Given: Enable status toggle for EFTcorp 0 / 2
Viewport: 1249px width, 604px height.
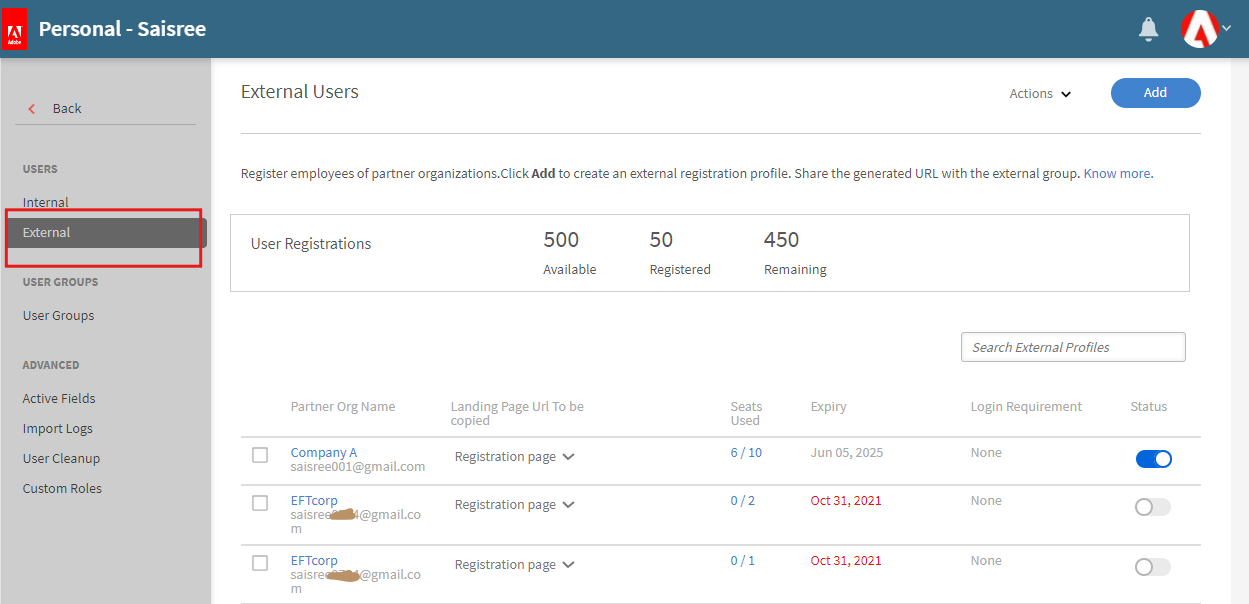Looking at the screenshot, I should (x=1152, y=507).
